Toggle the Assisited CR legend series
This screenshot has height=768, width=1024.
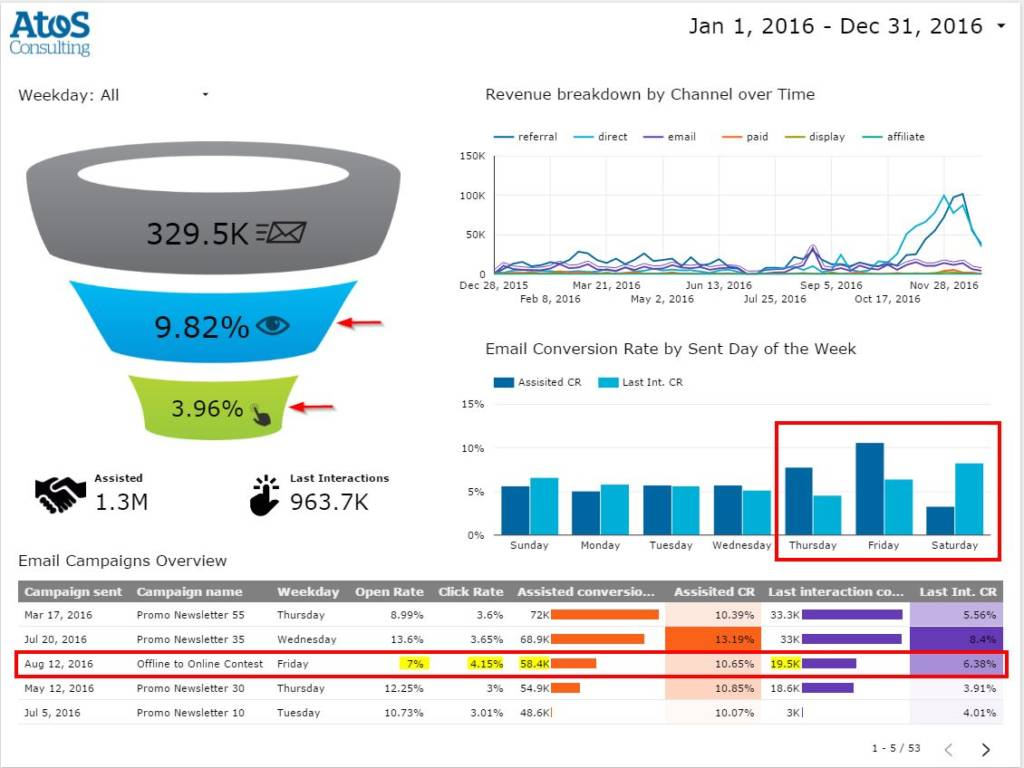pos(538,382)
